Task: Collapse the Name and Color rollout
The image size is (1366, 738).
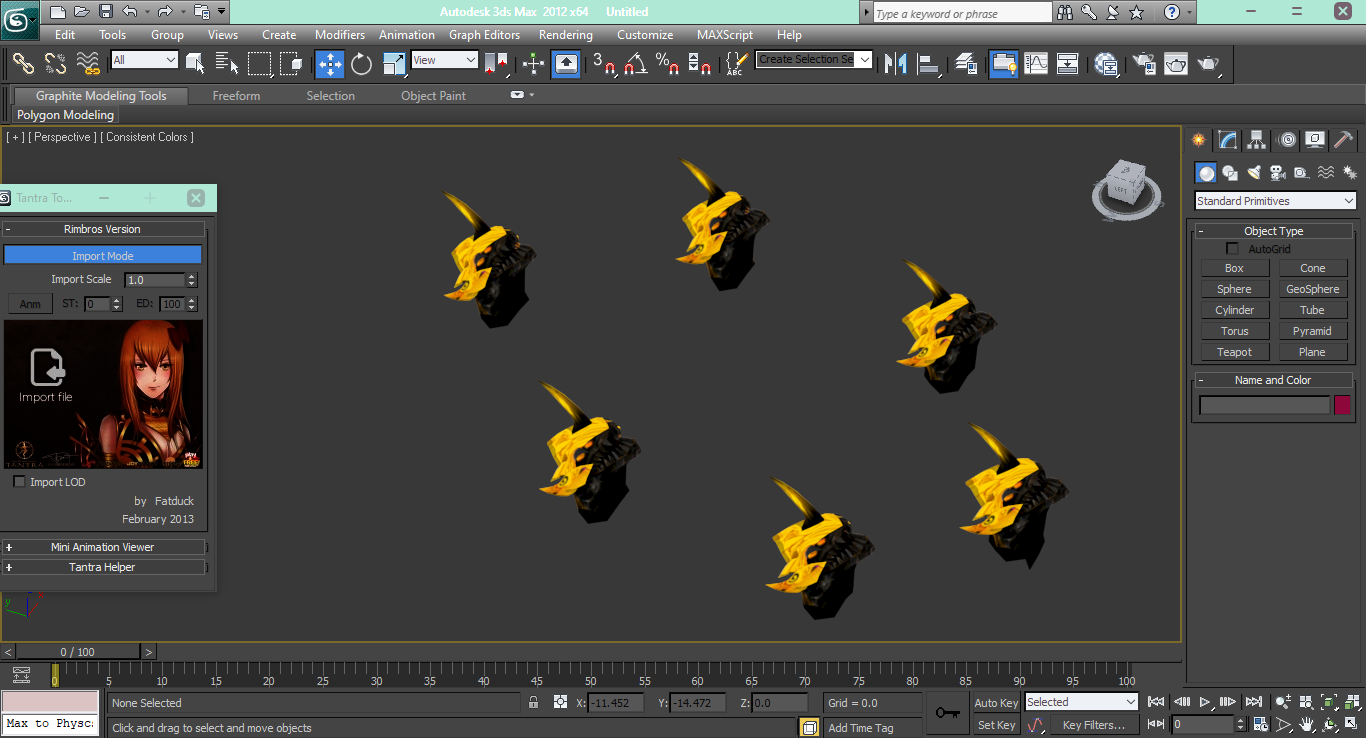Action: pos(1273,380)
